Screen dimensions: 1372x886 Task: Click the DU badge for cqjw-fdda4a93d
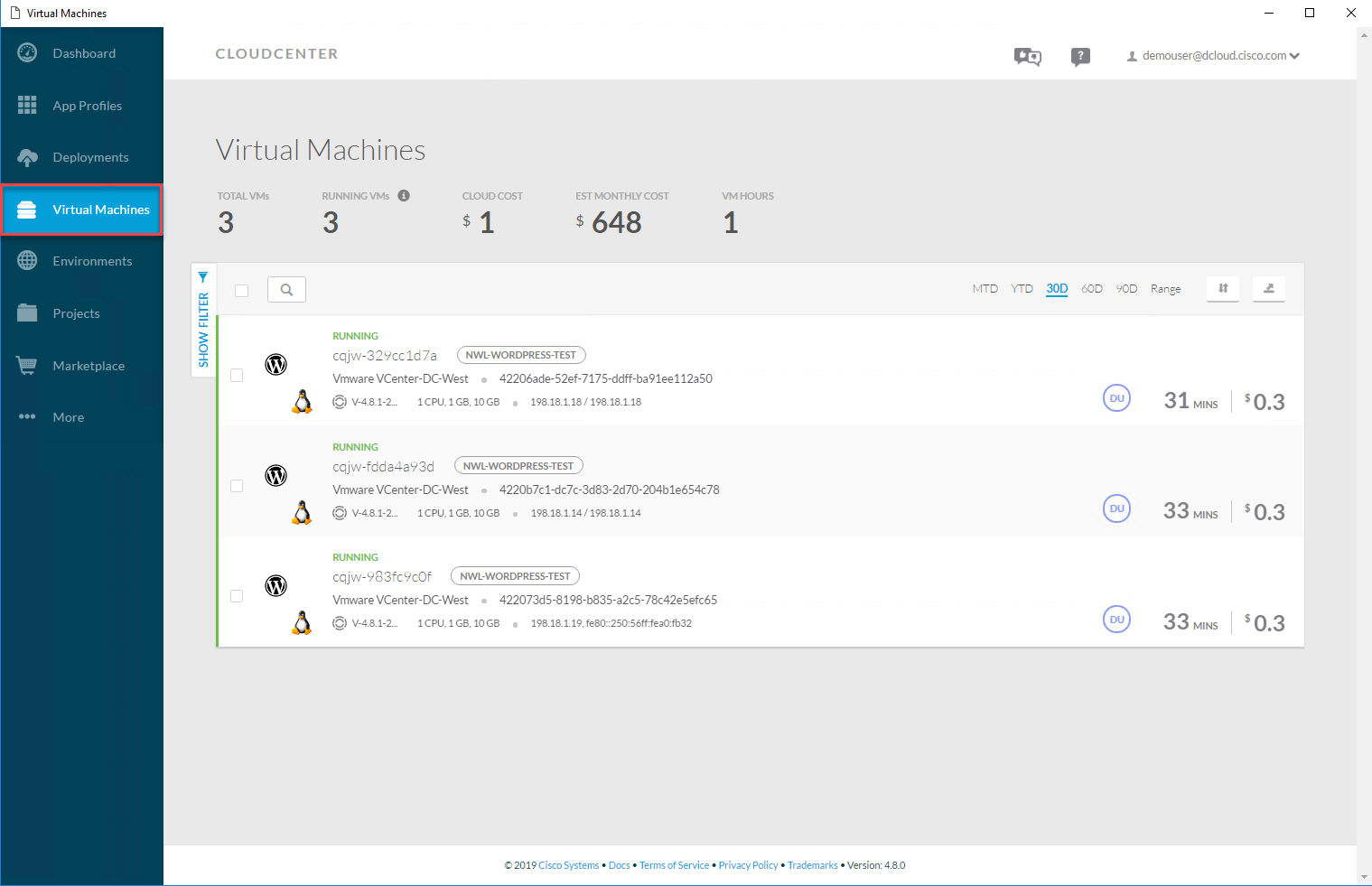(1117, 508)
